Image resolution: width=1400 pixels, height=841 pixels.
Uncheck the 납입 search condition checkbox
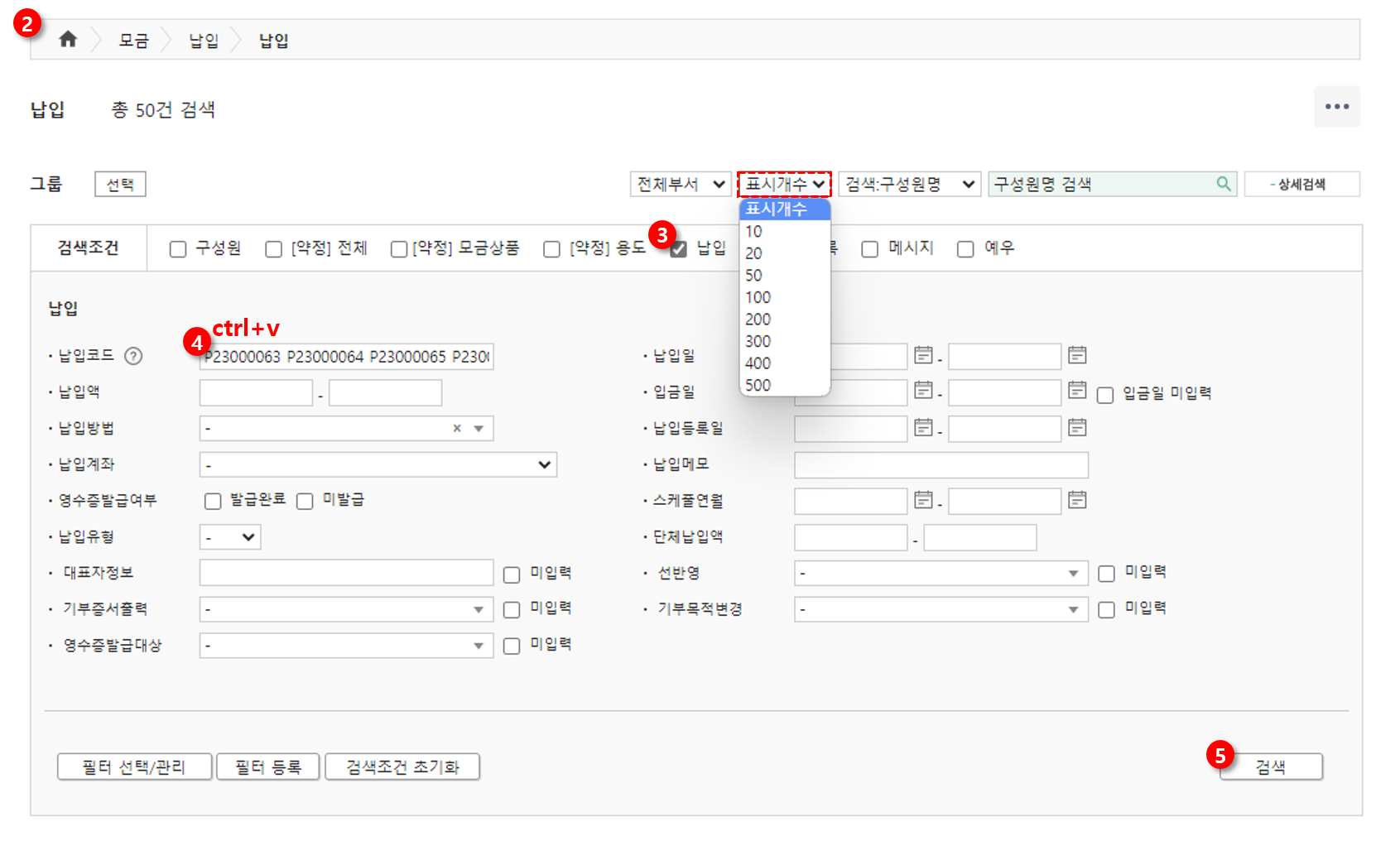(x=679, y=249)
